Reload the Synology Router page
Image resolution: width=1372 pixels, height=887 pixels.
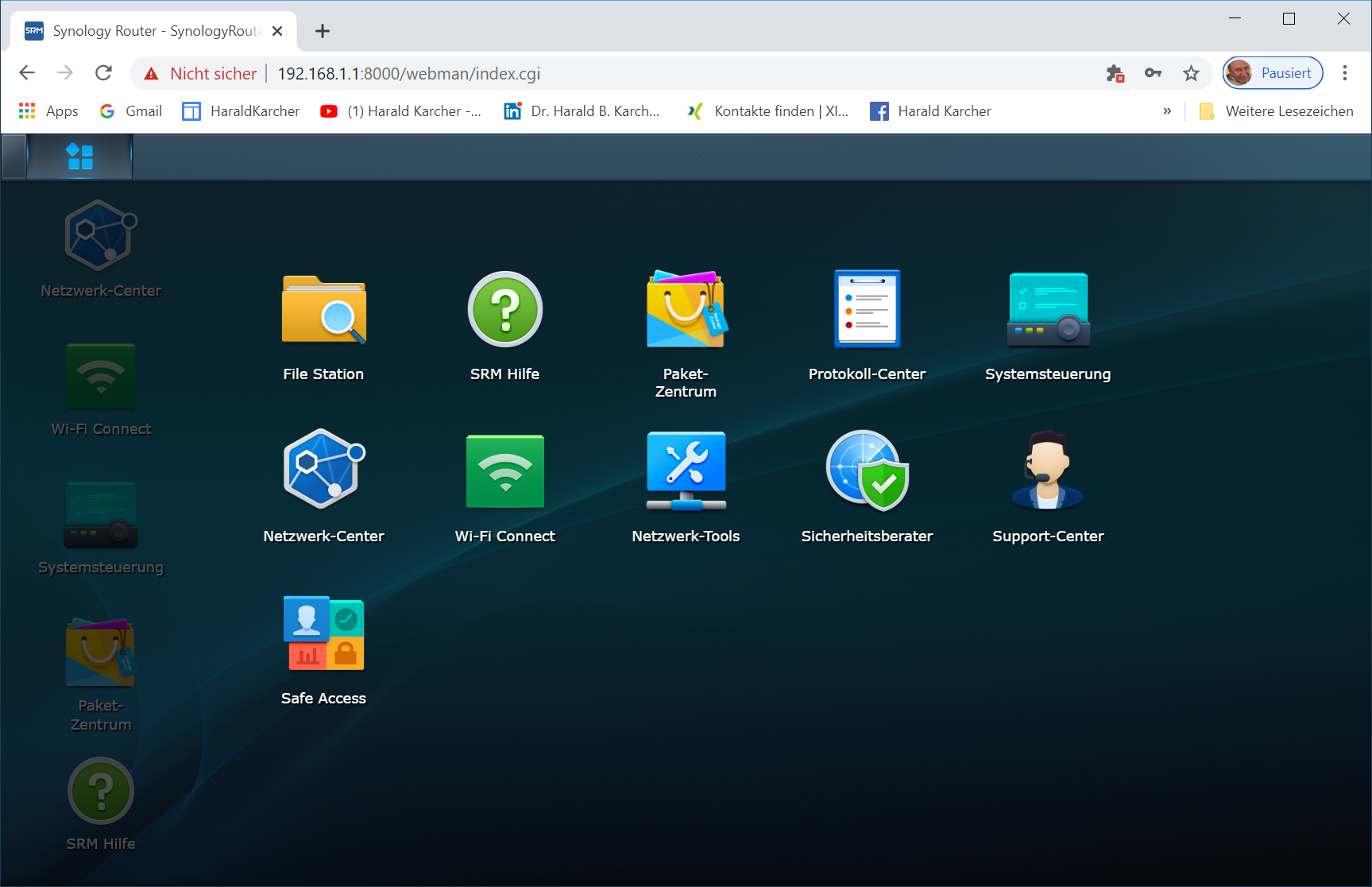103,73
